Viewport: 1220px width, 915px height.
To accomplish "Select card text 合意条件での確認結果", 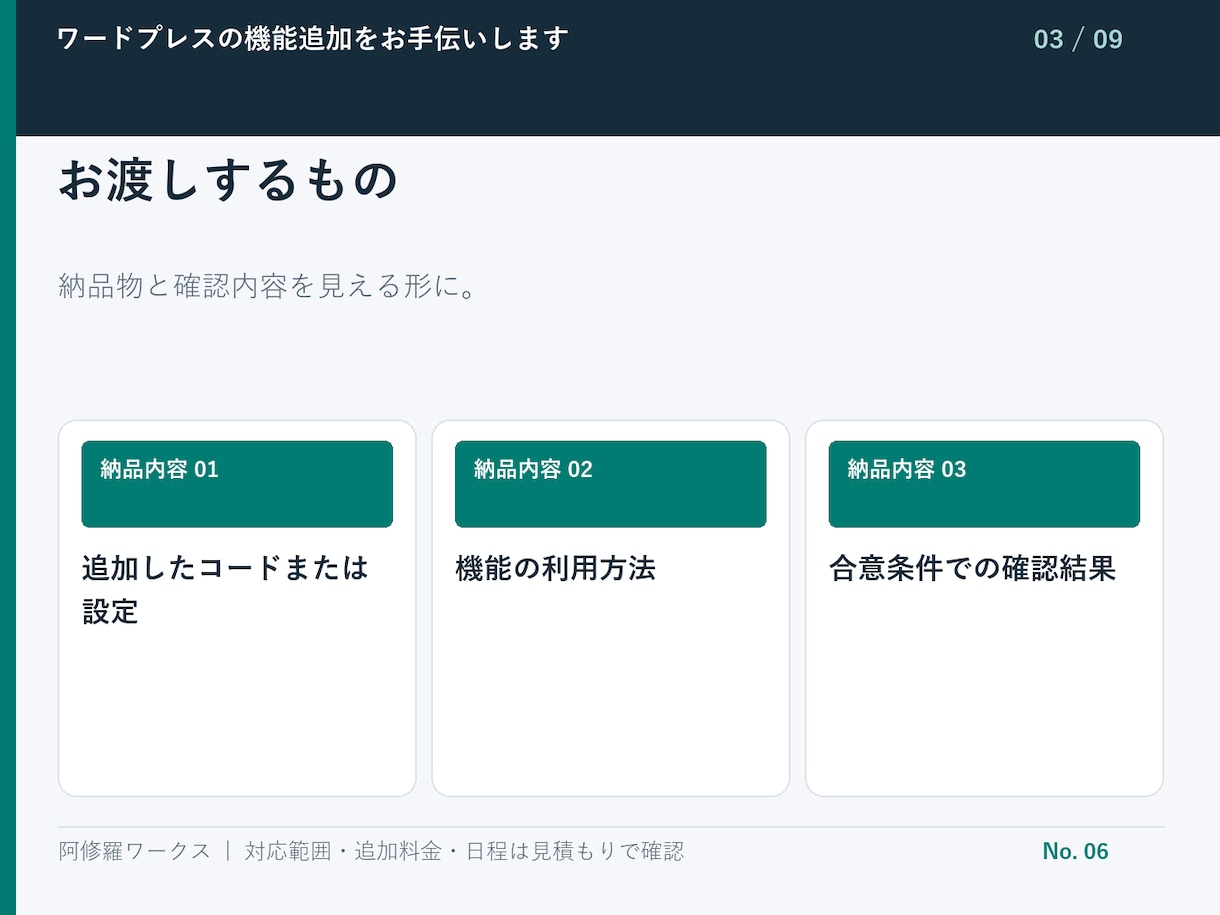I will pyautogui.click(x=972, y=569).
